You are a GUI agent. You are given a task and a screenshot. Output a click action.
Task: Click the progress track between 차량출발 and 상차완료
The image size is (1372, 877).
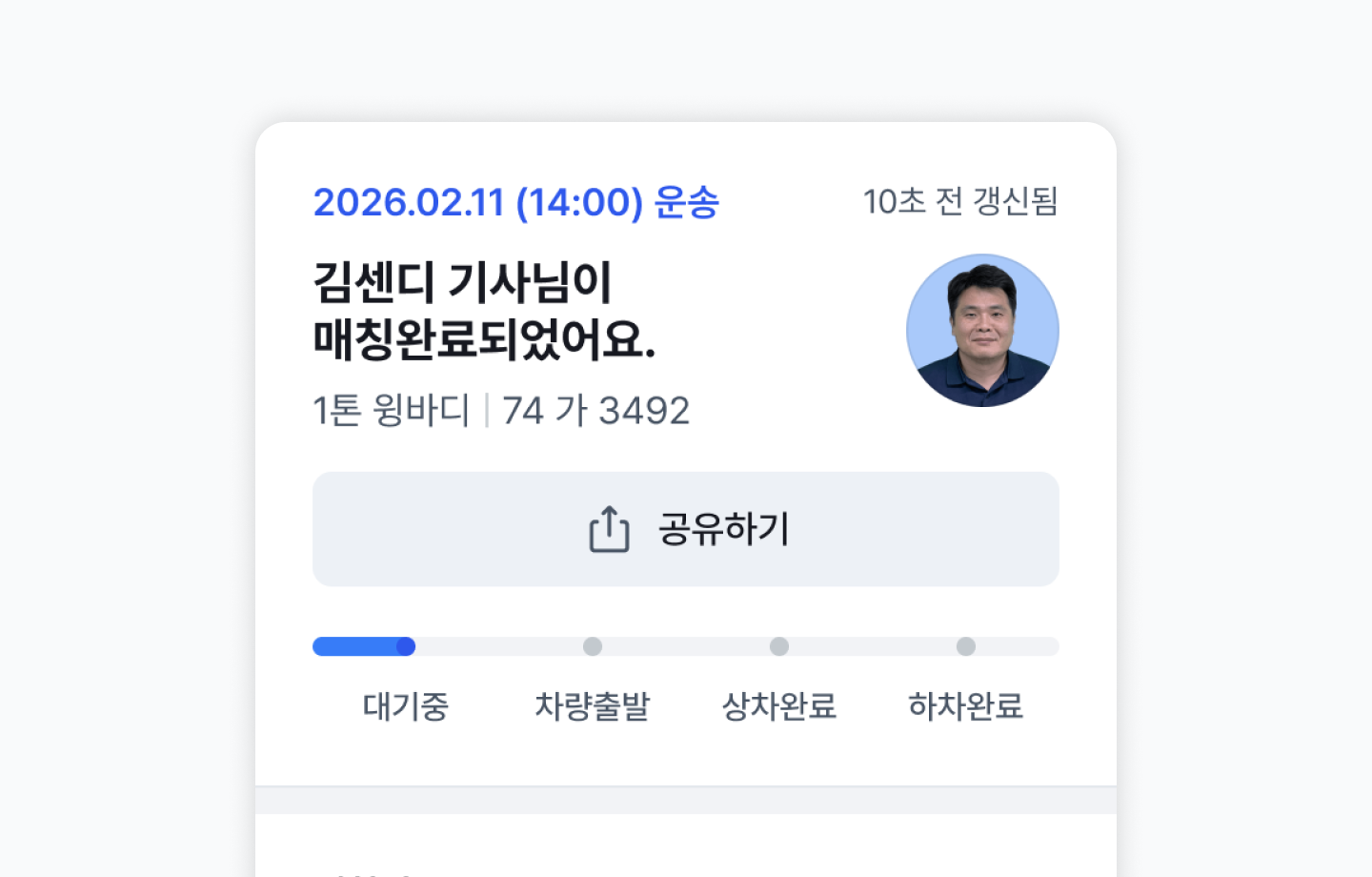[686, 646]
